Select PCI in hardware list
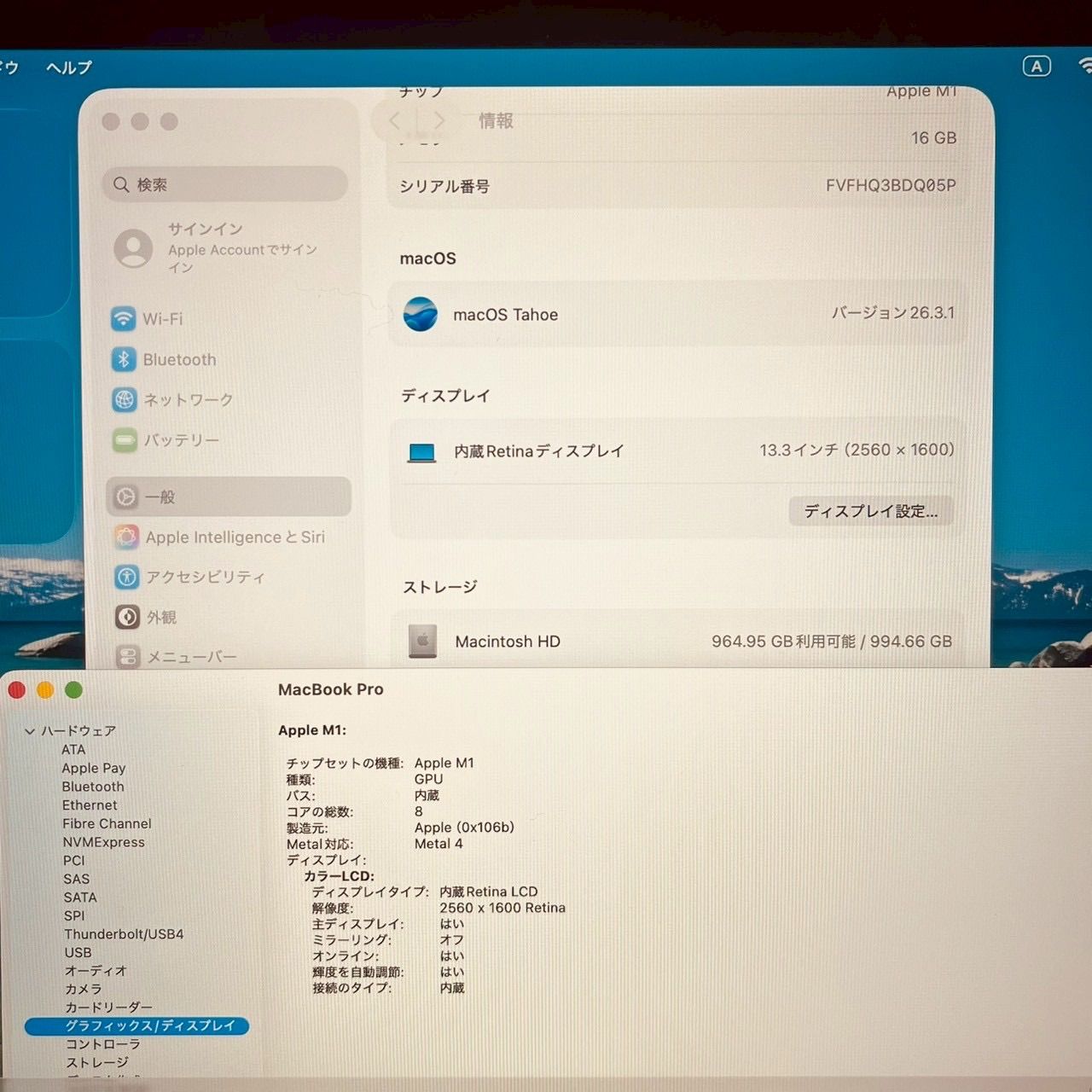 click(x=74, y=861)
